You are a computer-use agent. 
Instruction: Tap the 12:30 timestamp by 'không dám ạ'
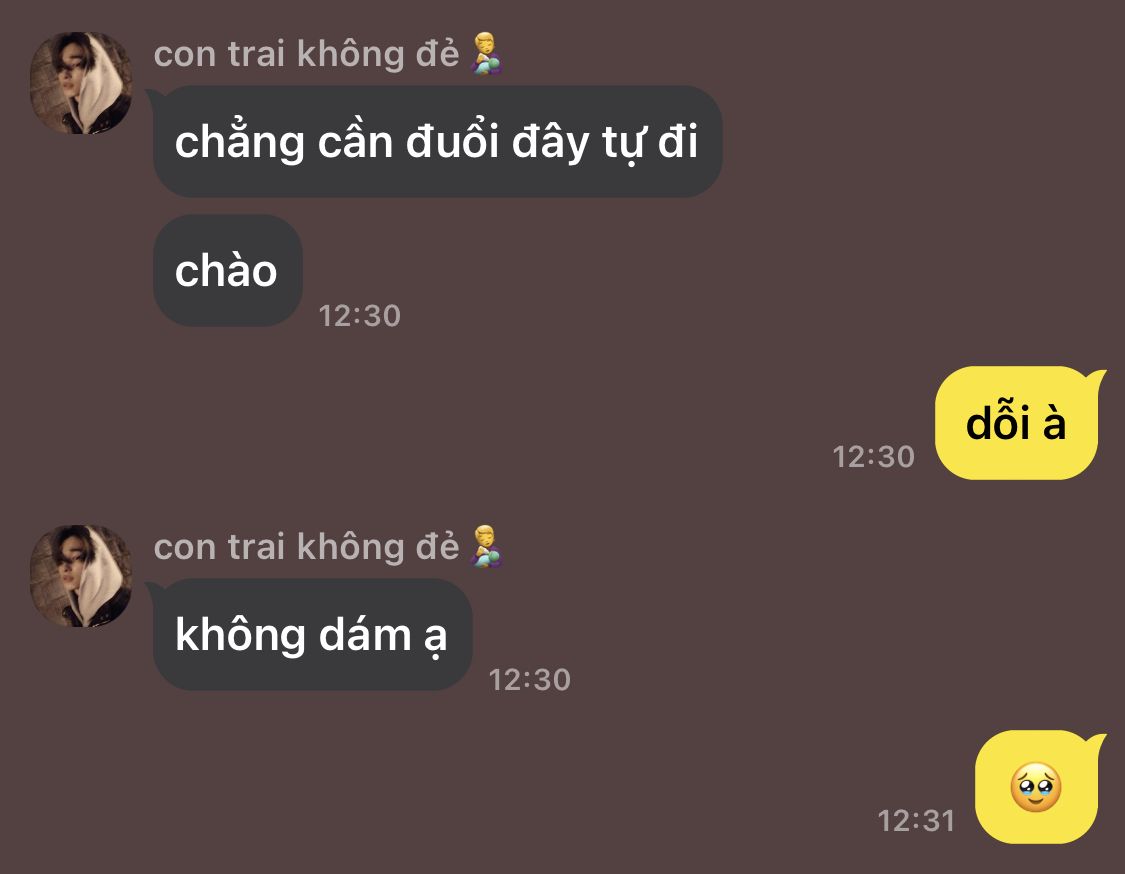[529, 680]
